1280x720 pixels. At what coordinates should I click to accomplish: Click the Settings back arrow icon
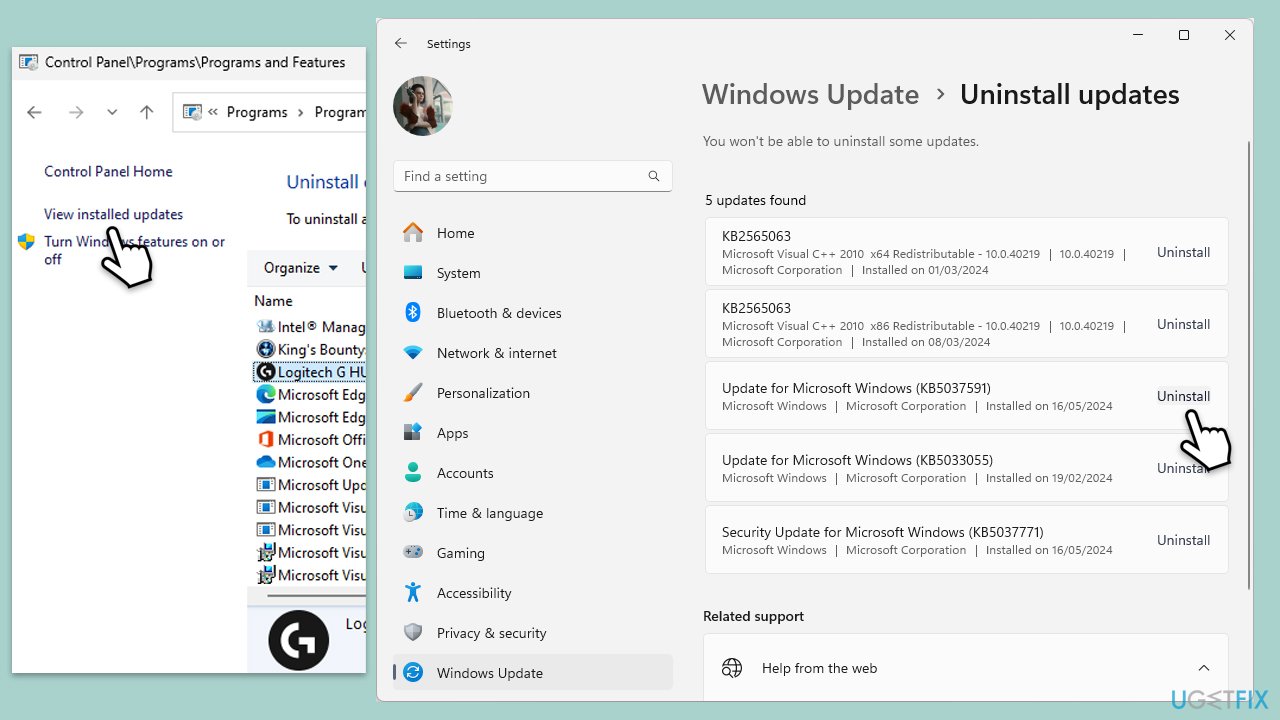[401, 43]
